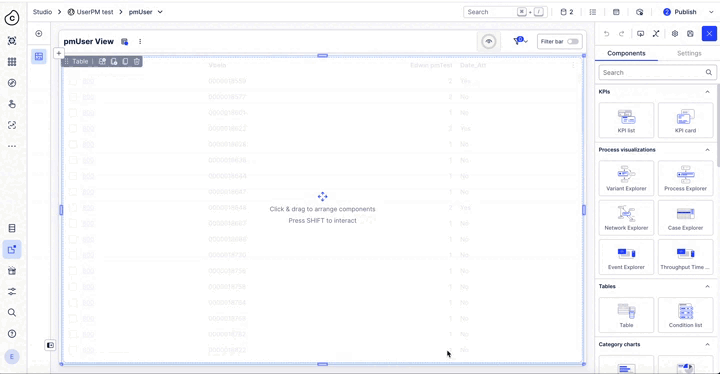Screen dimensions: 720x374
Task: Collapse the Tables section
Action: 707,286
